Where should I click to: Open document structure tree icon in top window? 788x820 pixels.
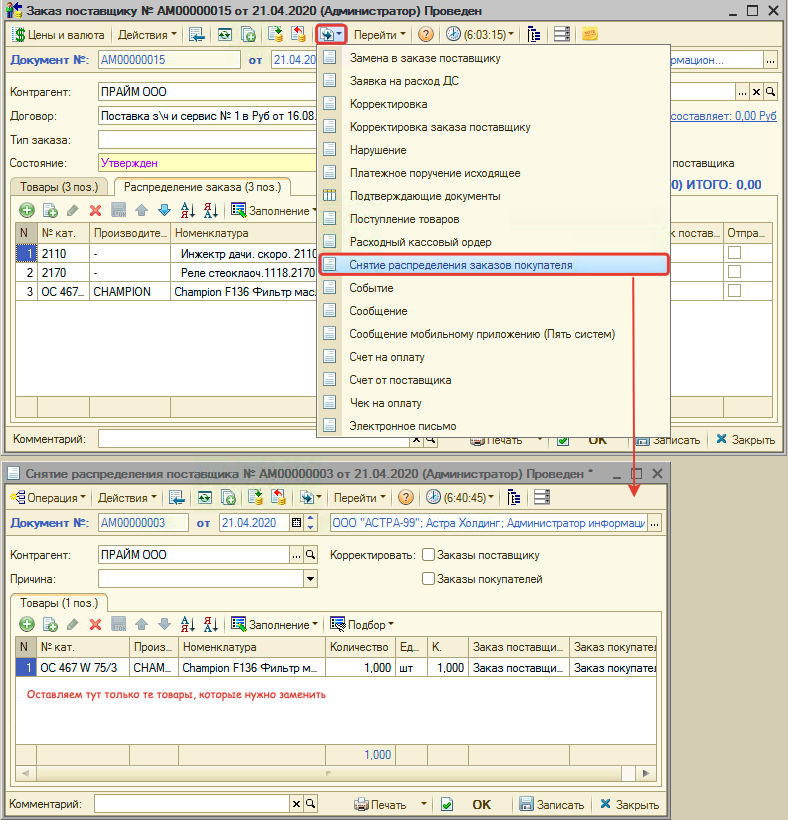533,35
